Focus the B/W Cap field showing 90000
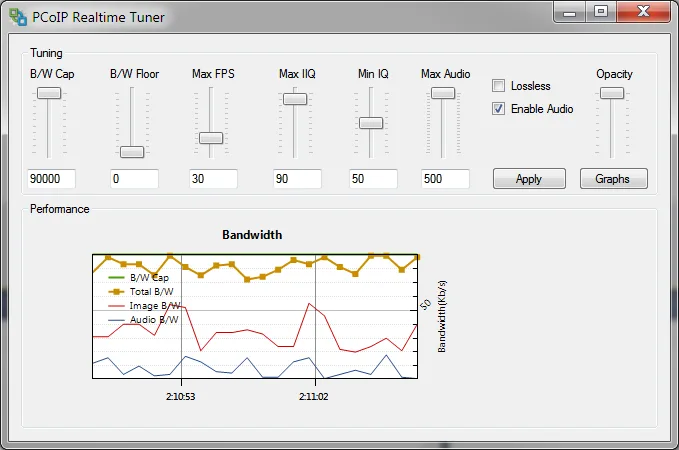Screen dimensions: 679x450 52,179
